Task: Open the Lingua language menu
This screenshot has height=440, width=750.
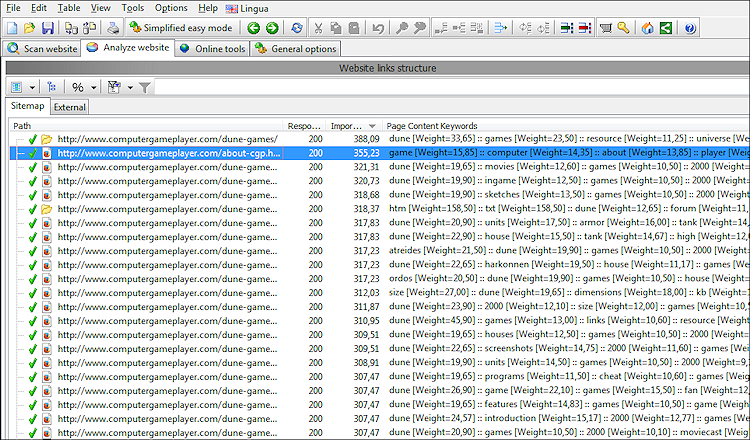Action: [247, 8]
